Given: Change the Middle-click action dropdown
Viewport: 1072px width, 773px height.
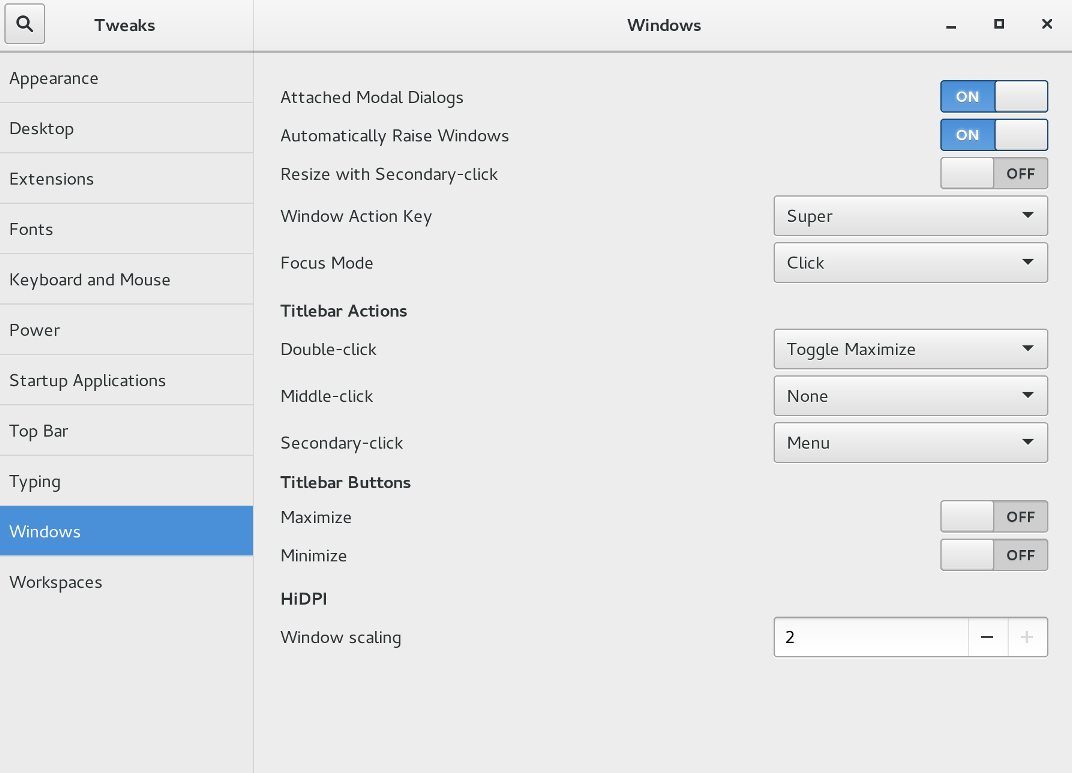Looking at the screenshot, I should (x=911, y=396).
